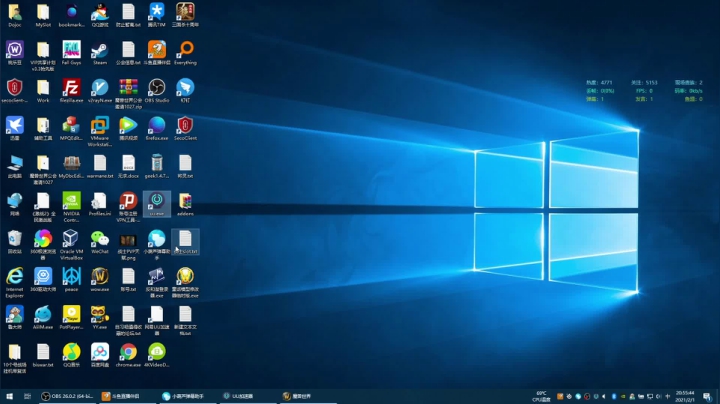Launch the QQ Music shortcut
The image size is (720, 404).
tap(71, 355)
